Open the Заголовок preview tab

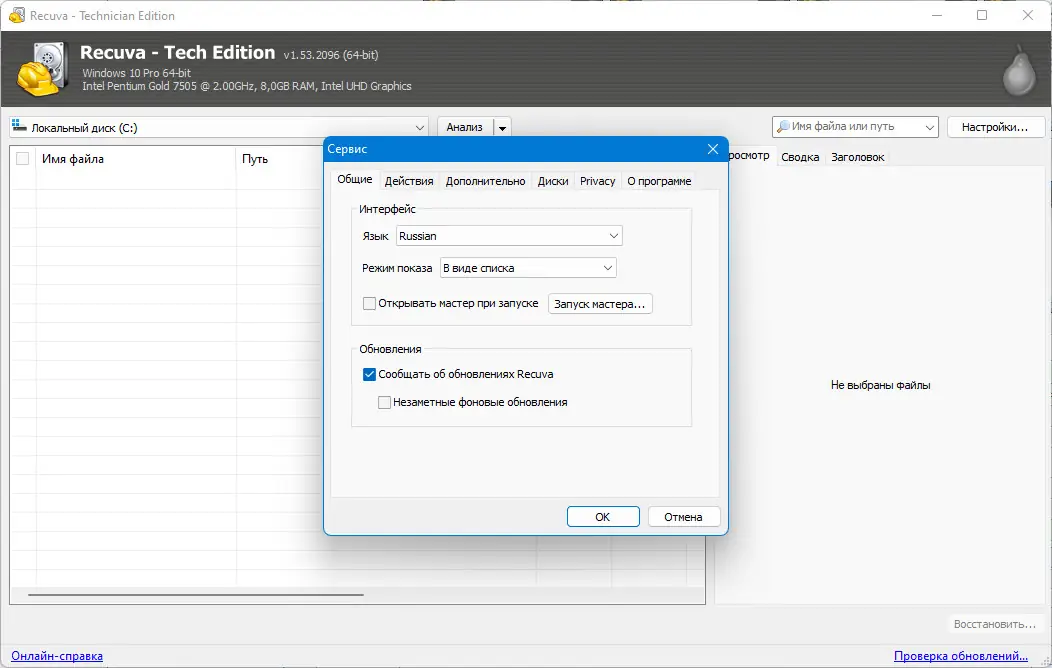(x=857, y=157)
